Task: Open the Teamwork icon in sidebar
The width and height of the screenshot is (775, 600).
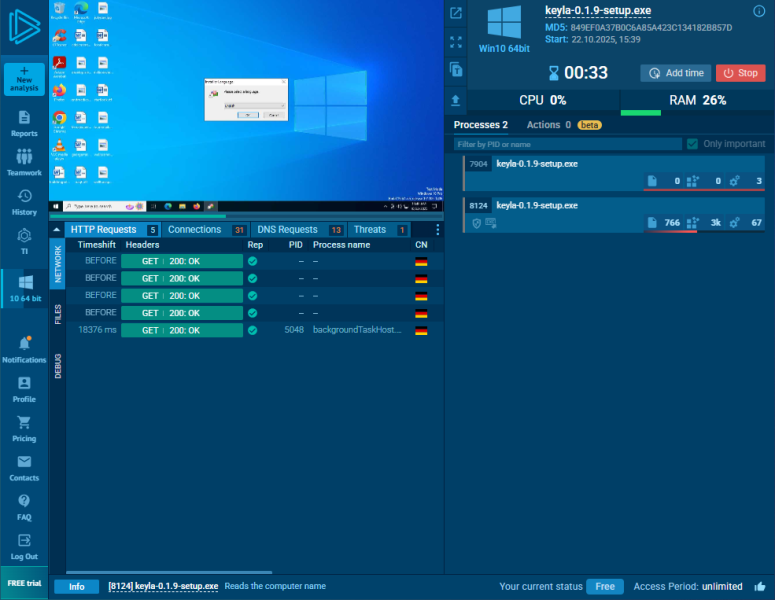Action: coord(24,162)
